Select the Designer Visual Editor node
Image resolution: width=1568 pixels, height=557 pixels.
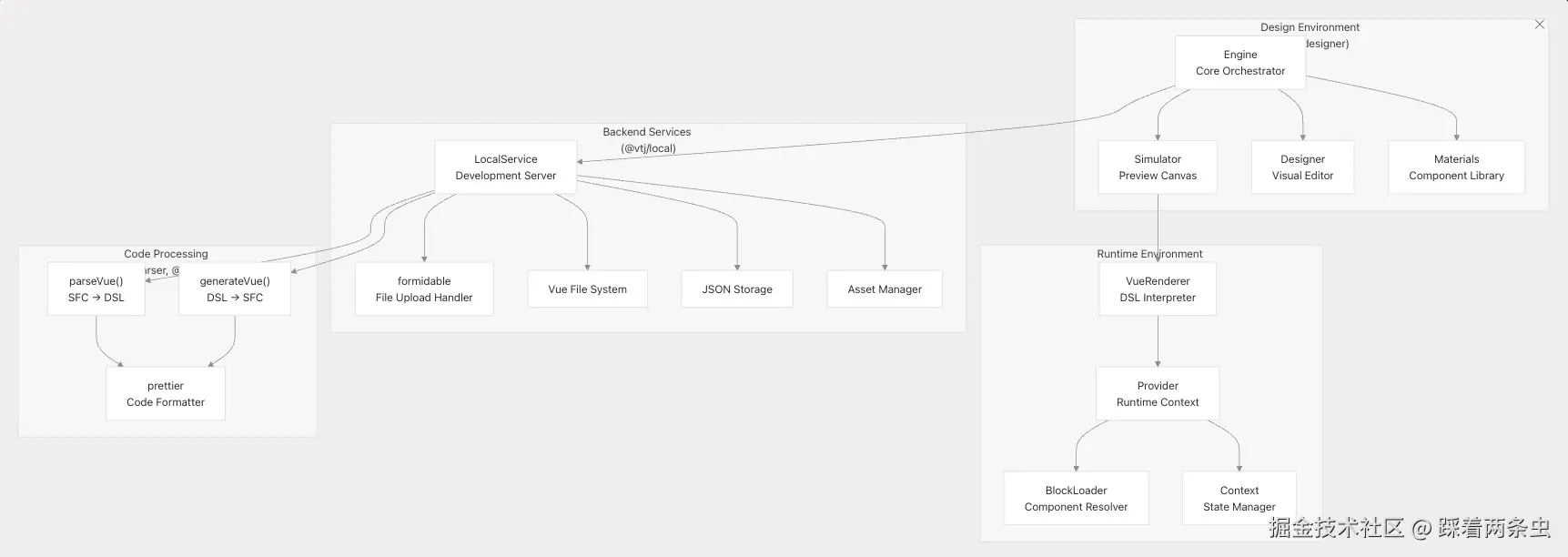(x=1302, y=167)
